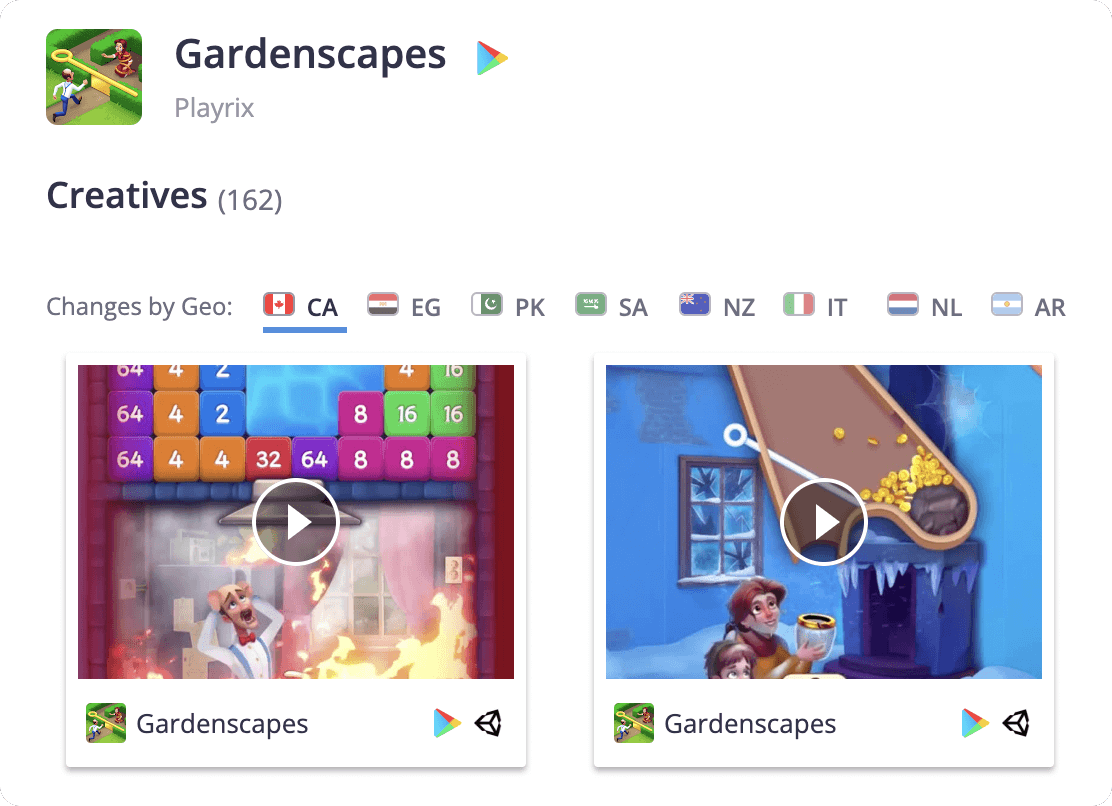Play the blue winter coins creative video

[823, 522]
